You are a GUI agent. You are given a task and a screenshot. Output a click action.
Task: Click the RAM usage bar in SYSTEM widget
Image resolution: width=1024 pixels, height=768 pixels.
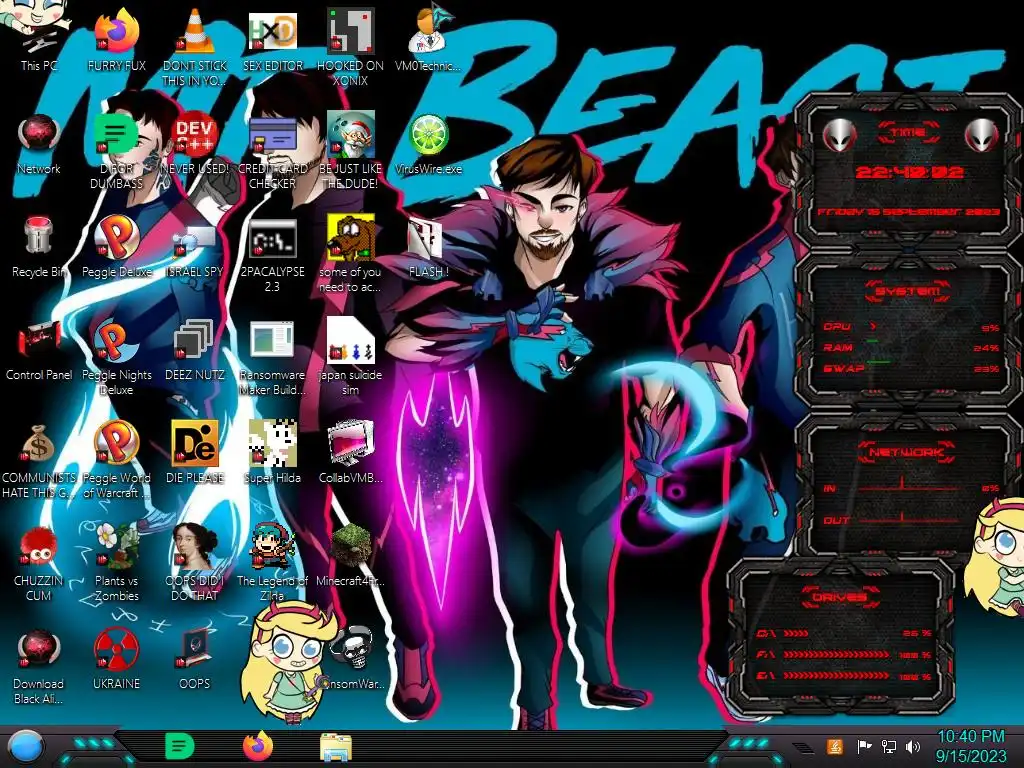click(x=909, y=347)
